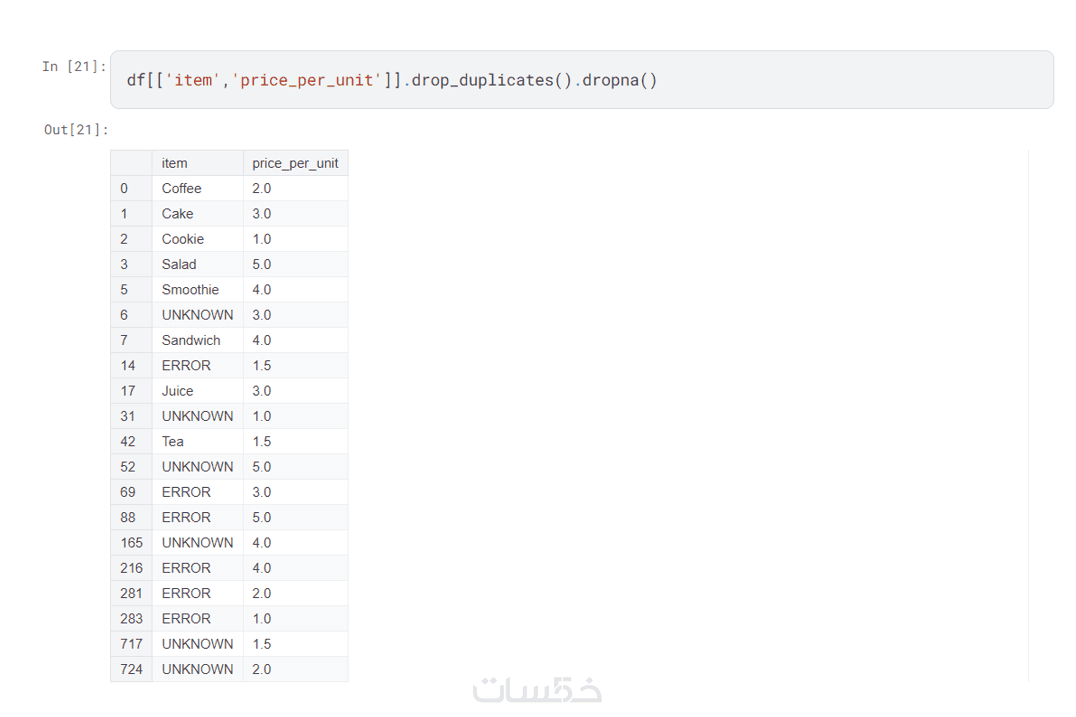Select the Cake item cell
Screen dimensions: 1076x717
178,213
